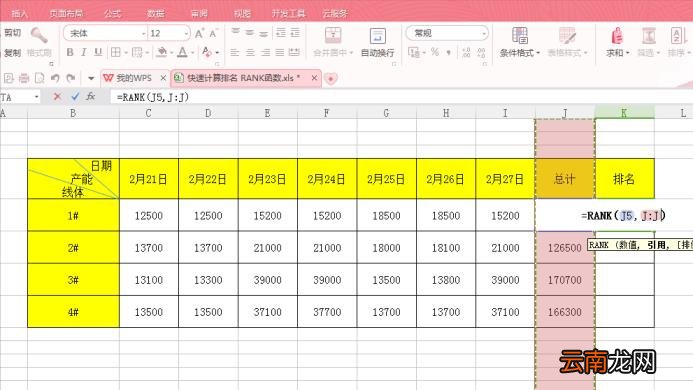Open the Formulas (公式) ribbon tab
The width and height of the screenshot is (693, 390).
tap(112, 13)
